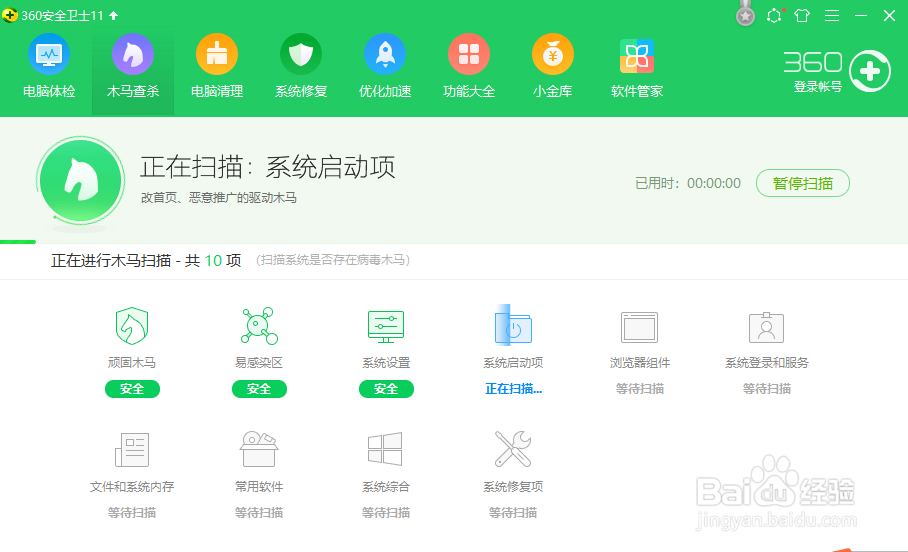Click 等待扫描 under 常用软件
The height and width of the screenshot is (552, 908).
259,513
